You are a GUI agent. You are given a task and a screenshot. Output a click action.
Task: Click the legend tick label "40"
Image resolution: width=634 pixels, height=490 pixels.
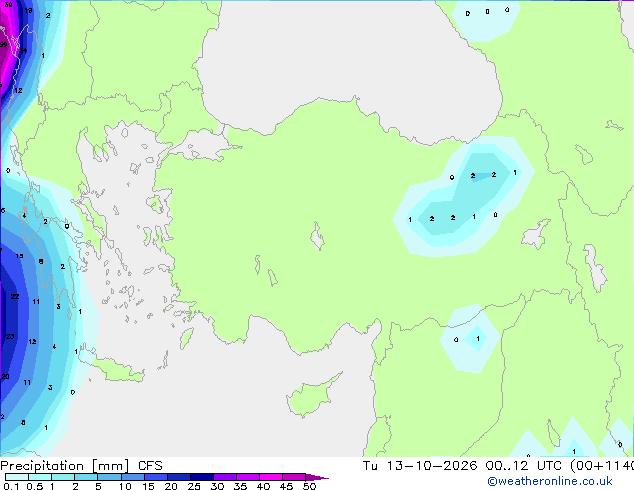coord(263,486)
